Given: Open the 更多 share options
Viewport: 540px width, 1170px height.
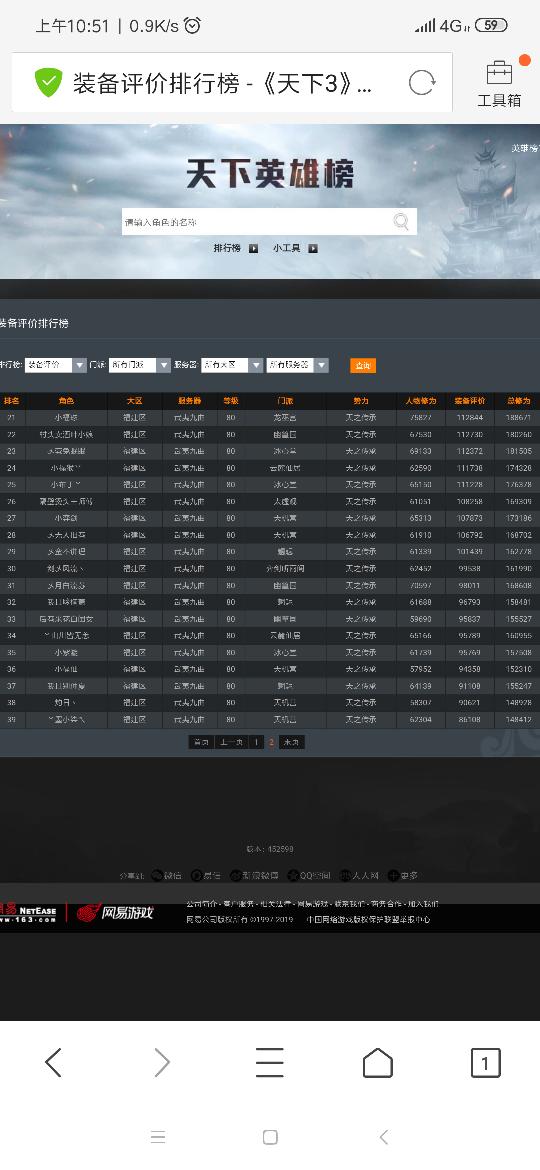Looking at the screenshot, I should click(x=403, y=875).
